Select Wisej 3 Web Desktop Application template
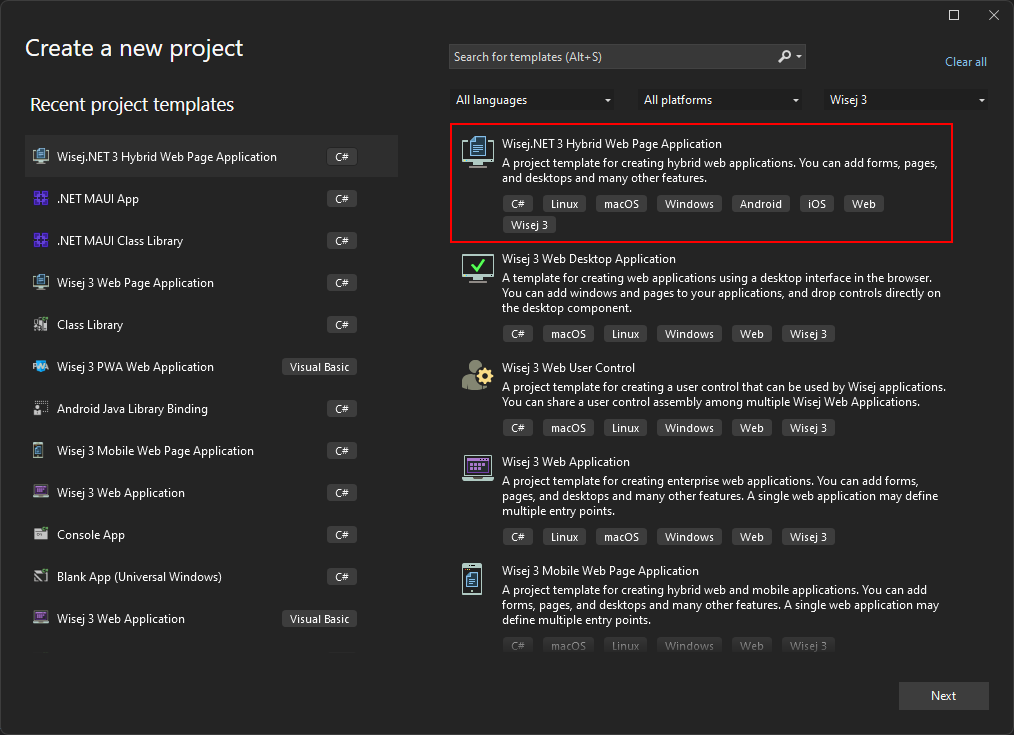The width and height of the screenshot is (1014, 735). 701,297
